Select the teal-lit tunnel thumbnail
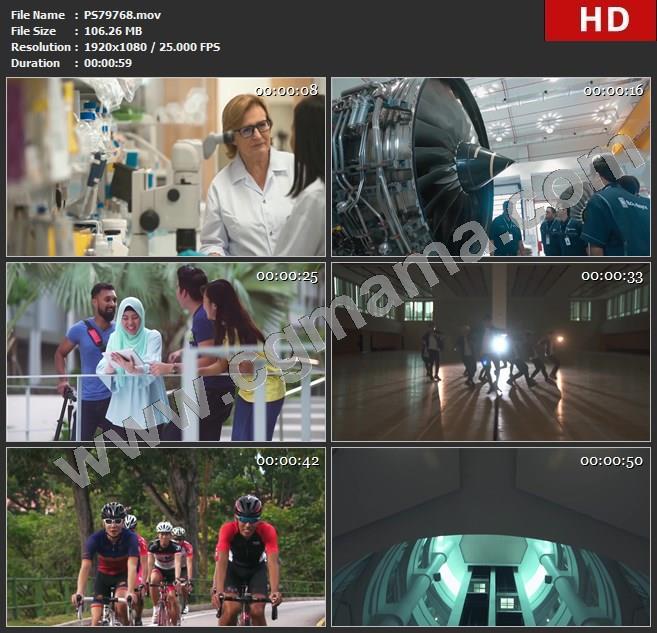 (x=491, y=537)
